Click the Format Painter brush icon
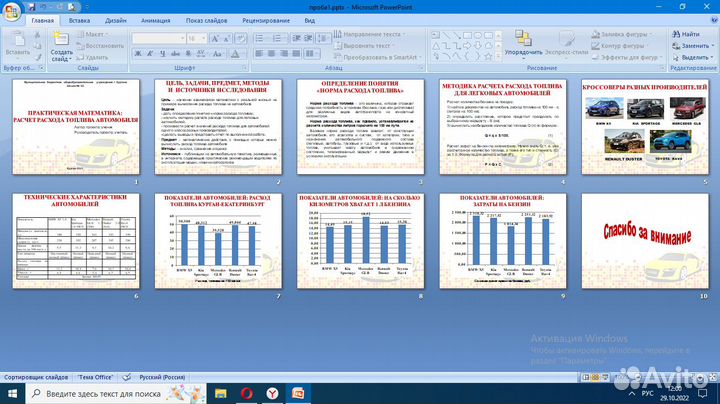 tap(38, 57)
